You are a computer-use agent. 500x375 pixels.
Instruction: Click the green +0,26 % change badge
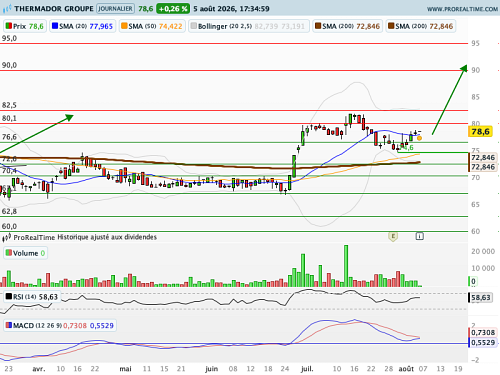coord(173,9)
